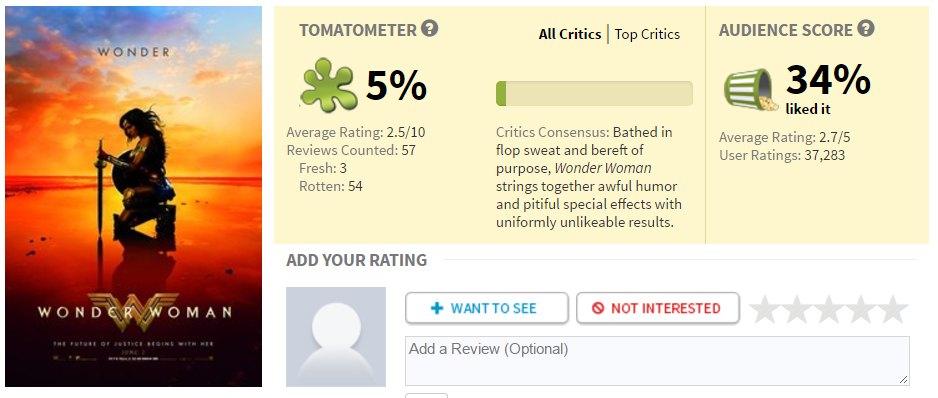938x398 pixels.
Task: Click the green rotten splat icon
Action: point(328,85)
